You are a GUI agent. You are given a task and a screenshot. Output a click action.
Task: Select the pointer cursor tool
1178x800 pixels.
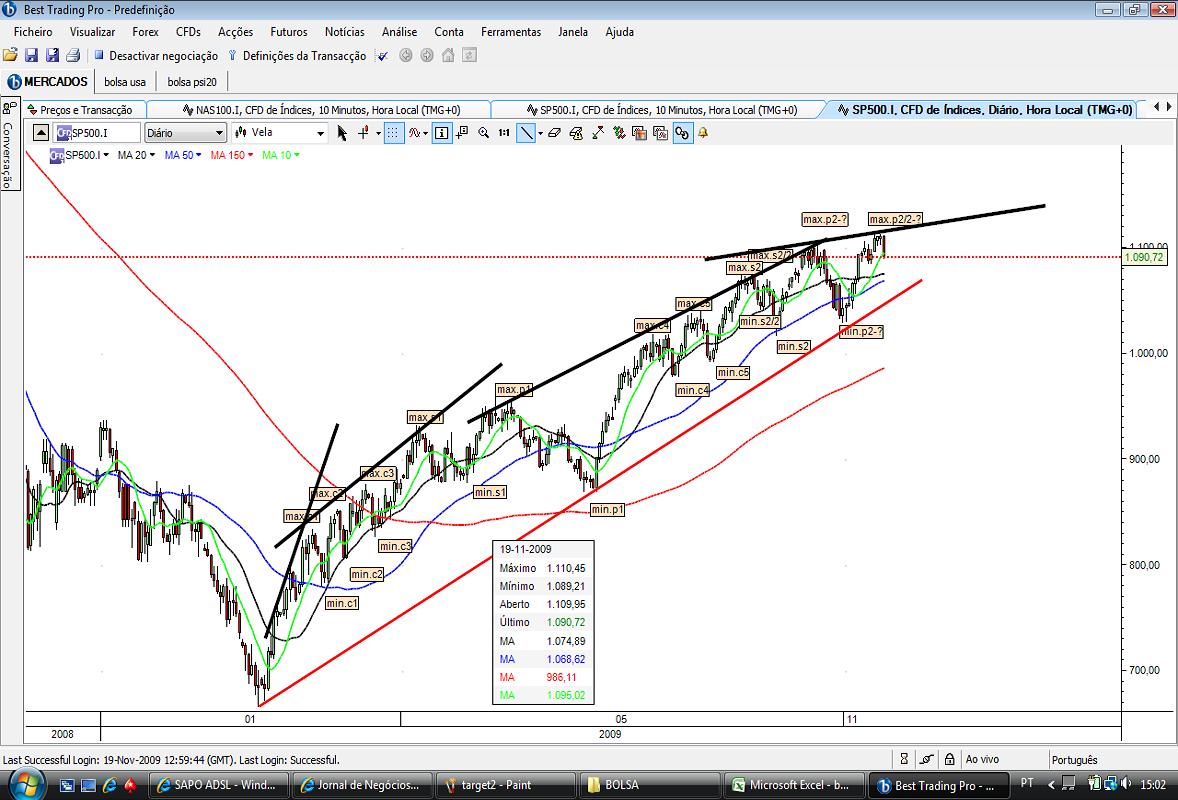coord(343,133)
